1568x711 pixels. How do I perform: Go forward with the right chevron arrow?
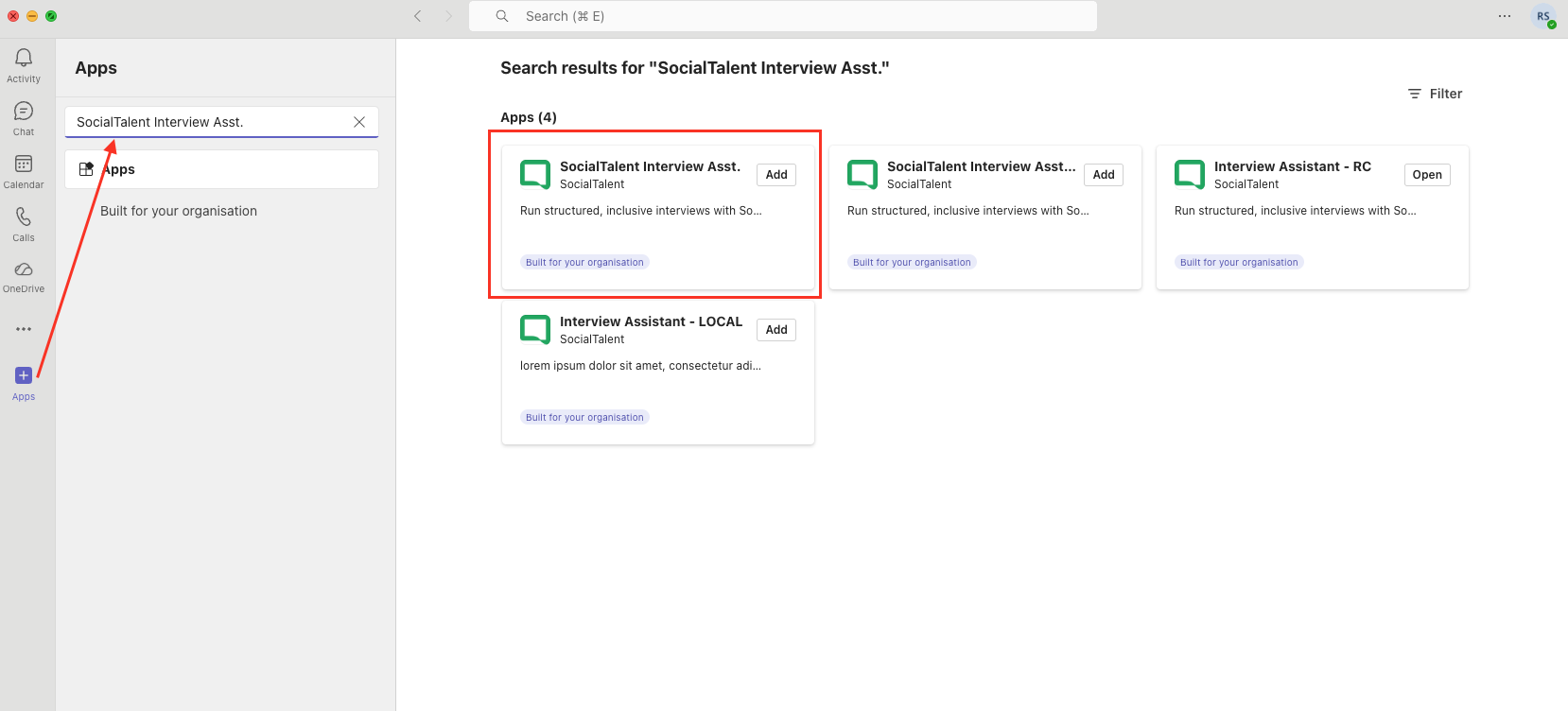[x=449, y=16]
